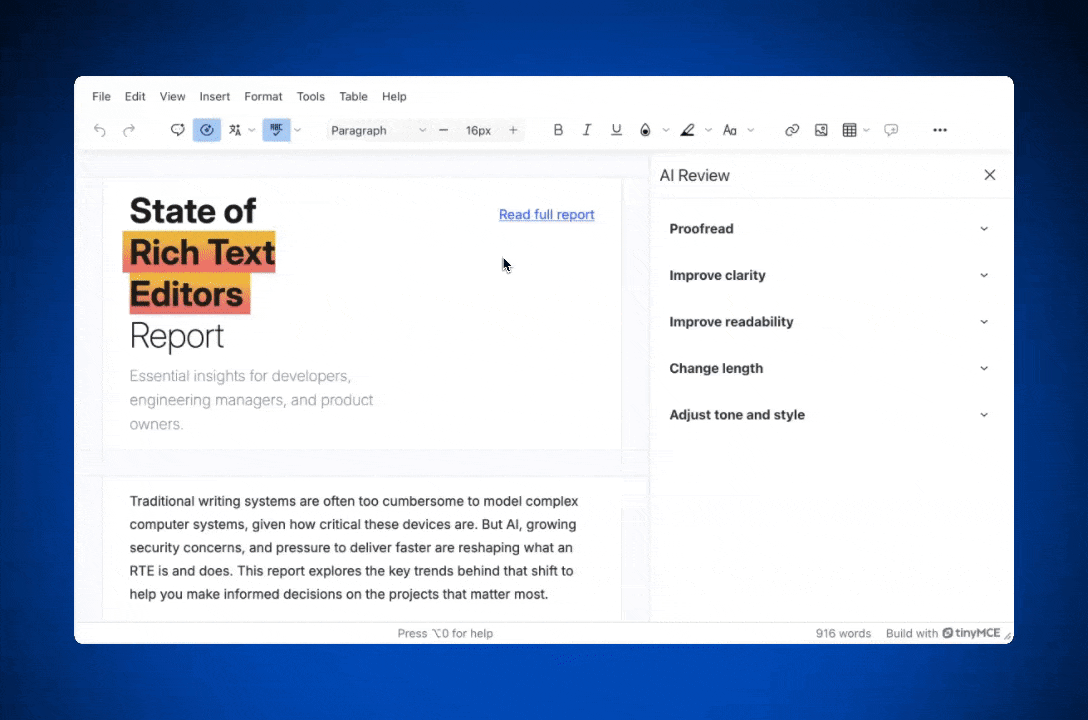Click the table grid icon

pyautogui.click(x=849, y=130)
